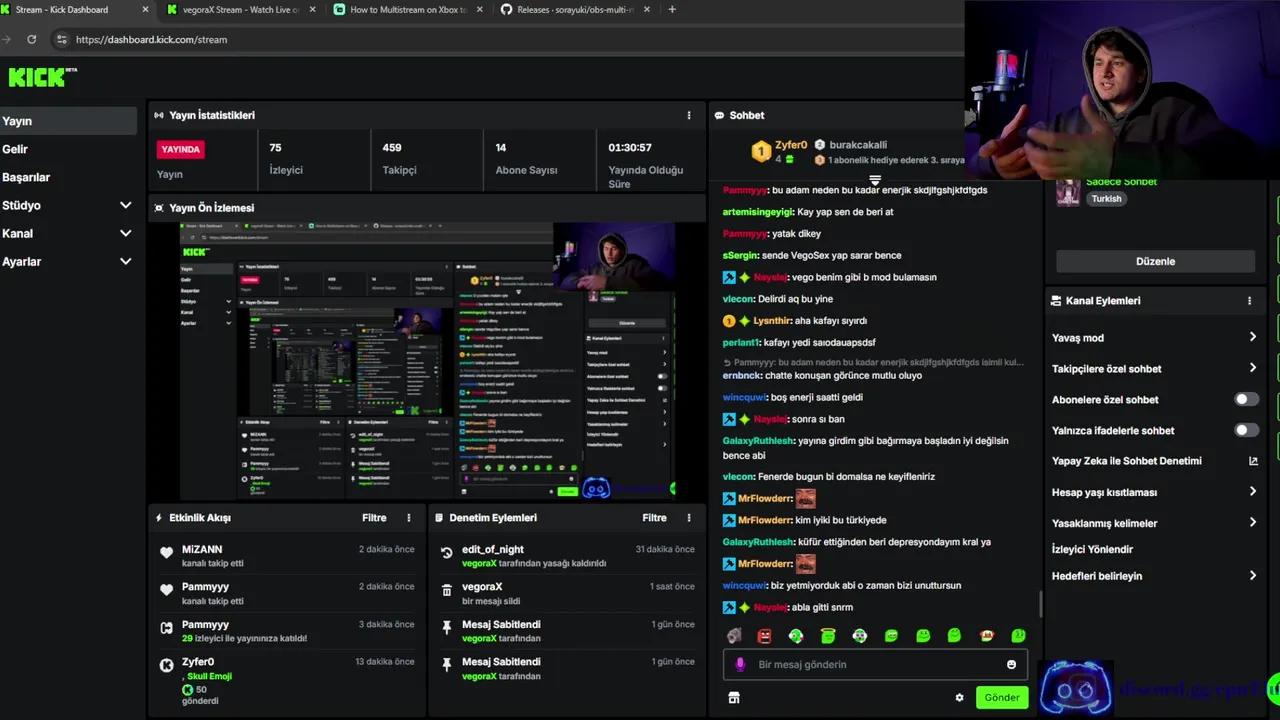Switch to How to Multistream on Xbox tab
Screen dimensions: 1280x720
point(406,10)
